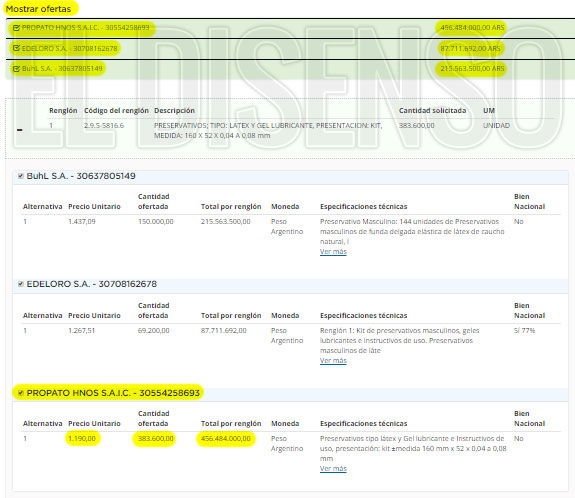Click PROPATO unit price 1.190,00

click(82, 439)
